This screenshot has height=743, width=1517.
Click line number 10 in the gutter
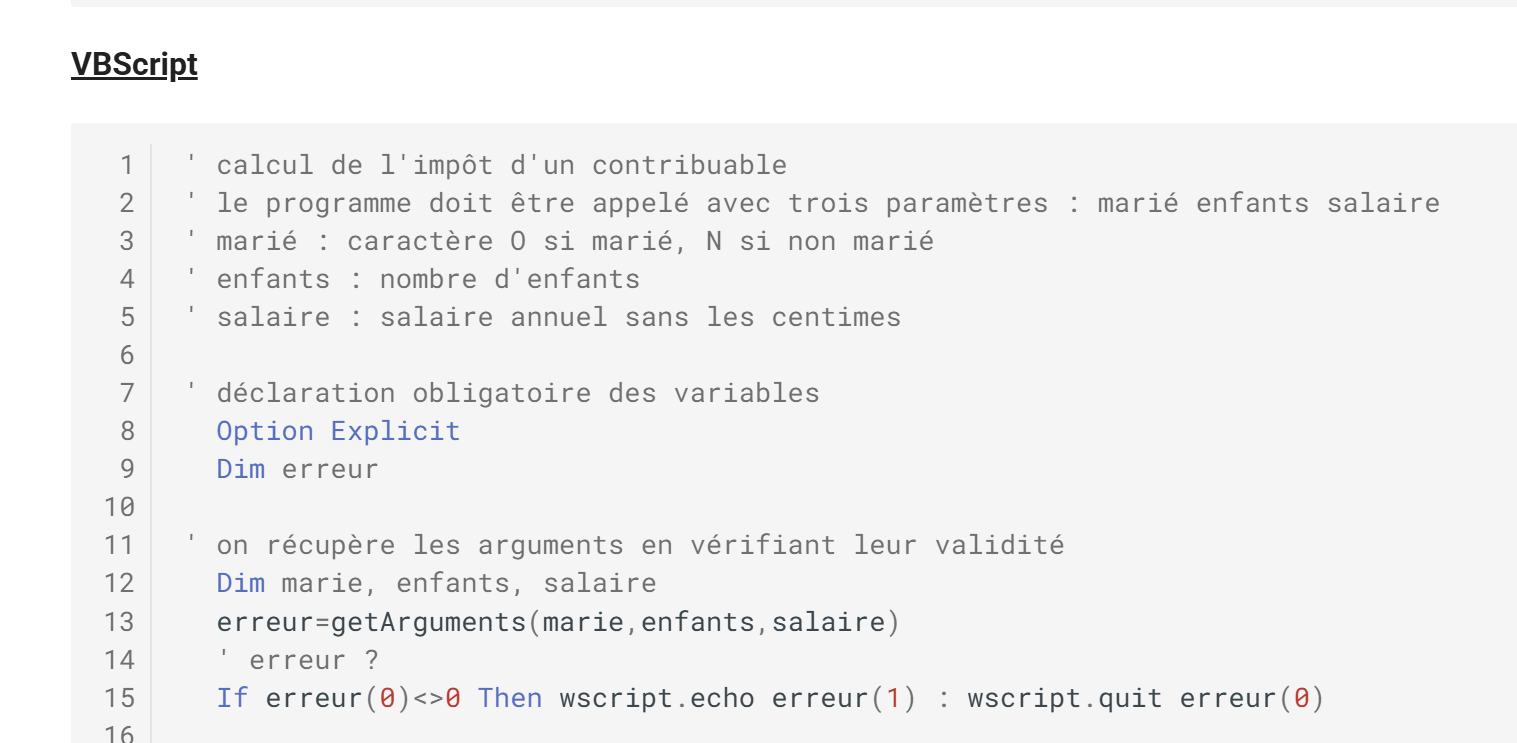(119, 507)
